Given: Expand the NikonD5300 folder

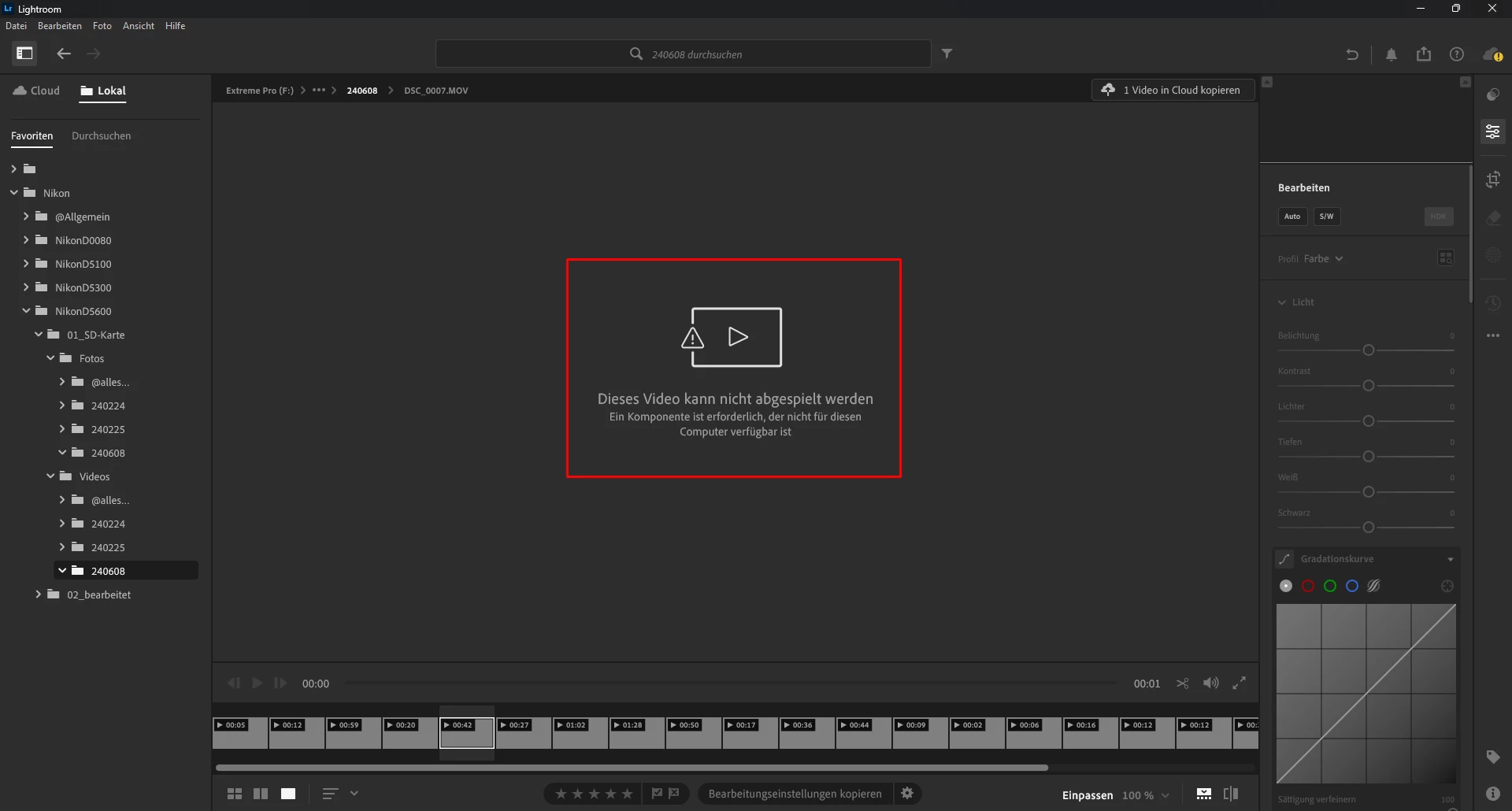Looking at the screenshot, I should (x=26, y=287).
